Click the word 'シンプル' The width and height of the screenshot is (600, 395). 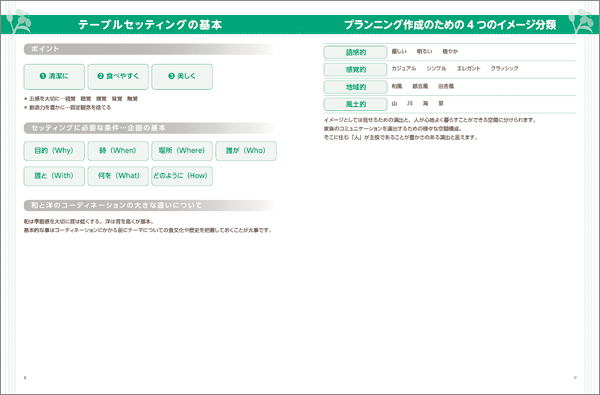point(437,69)
